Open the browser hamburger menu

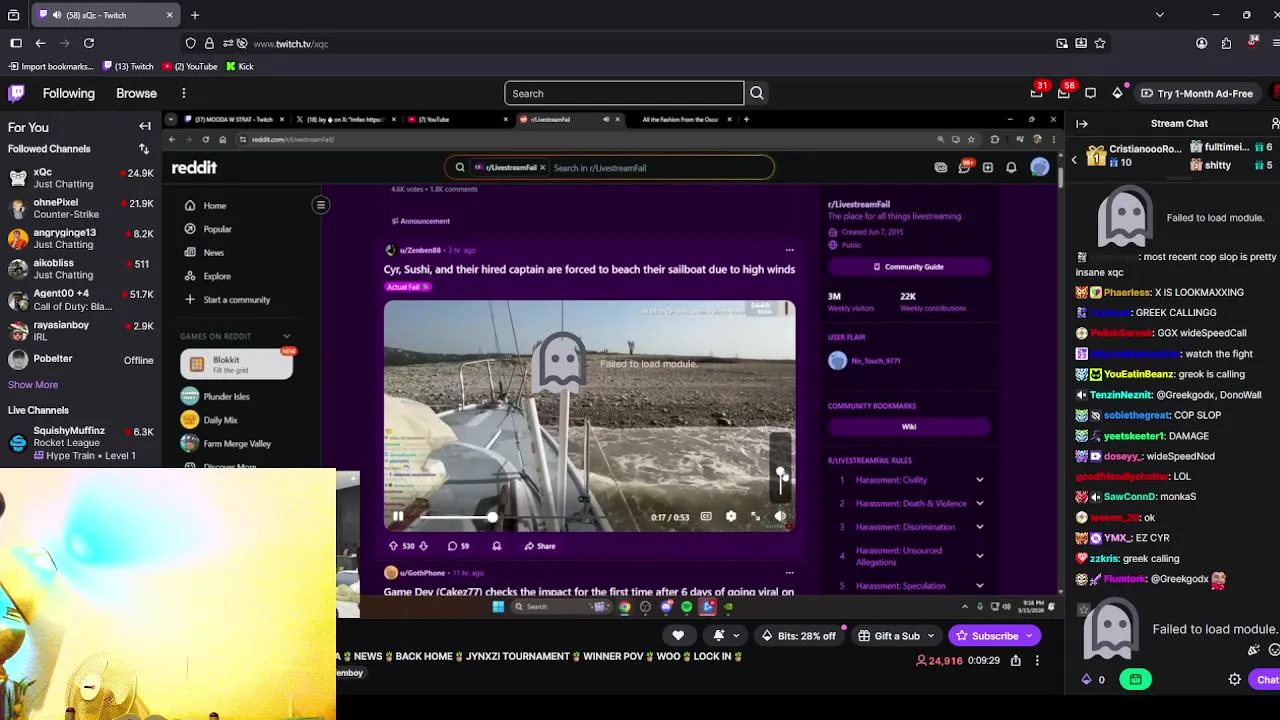point(1277,43)
